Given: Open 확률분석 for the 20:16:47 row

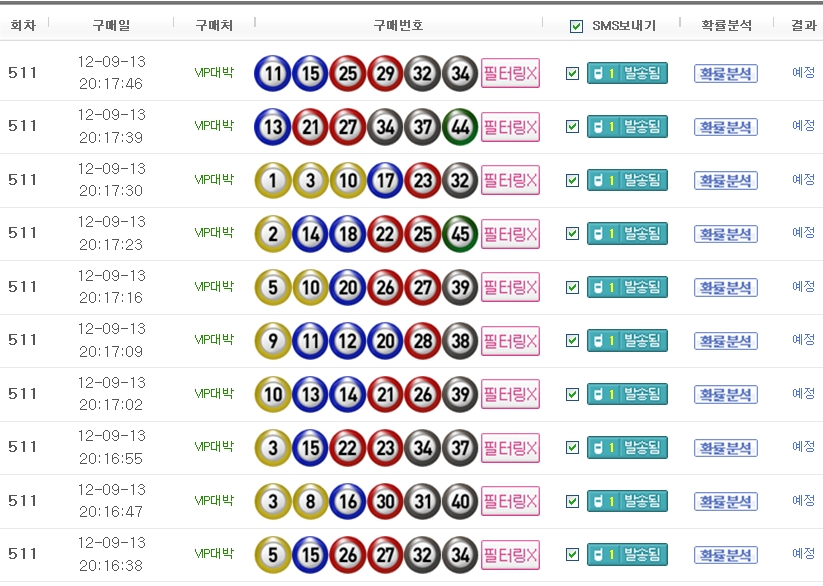Looking at the screenshot, I should pyautogui.click(x=726, y=501).
